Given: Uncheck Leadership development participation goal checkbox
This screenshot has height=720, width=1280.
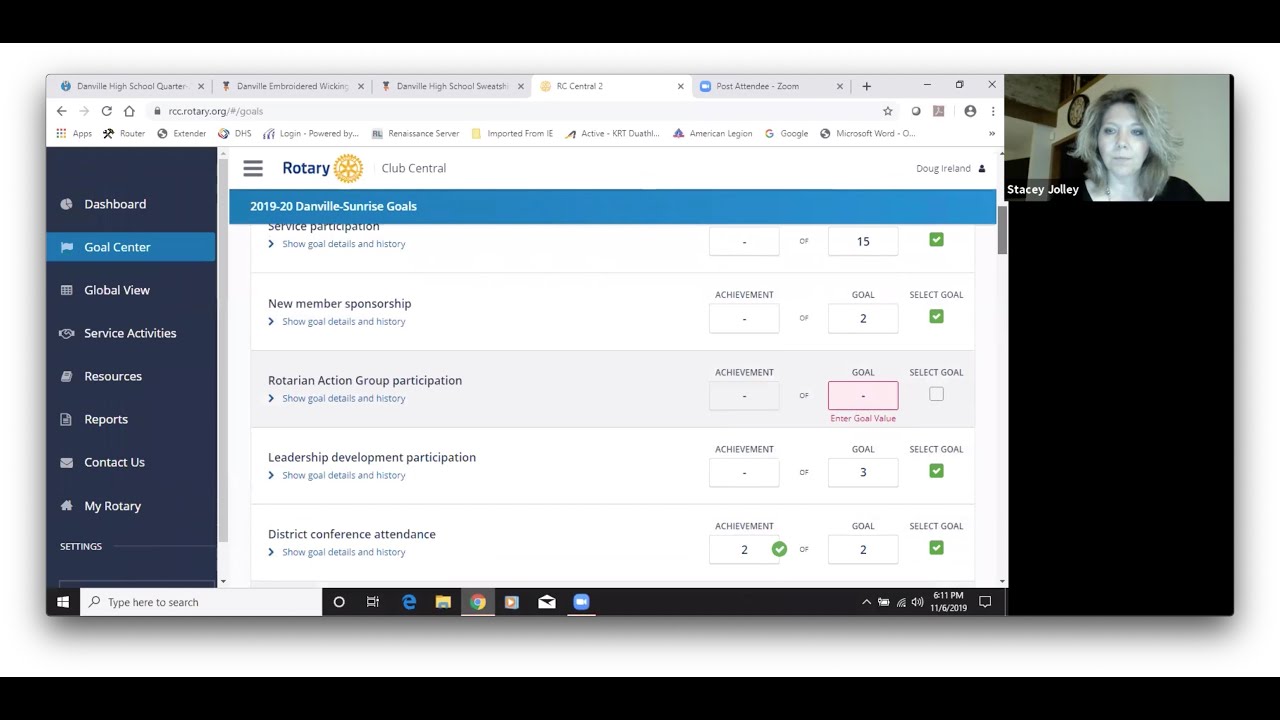Looking at the screenshot, I should (936, 471).
